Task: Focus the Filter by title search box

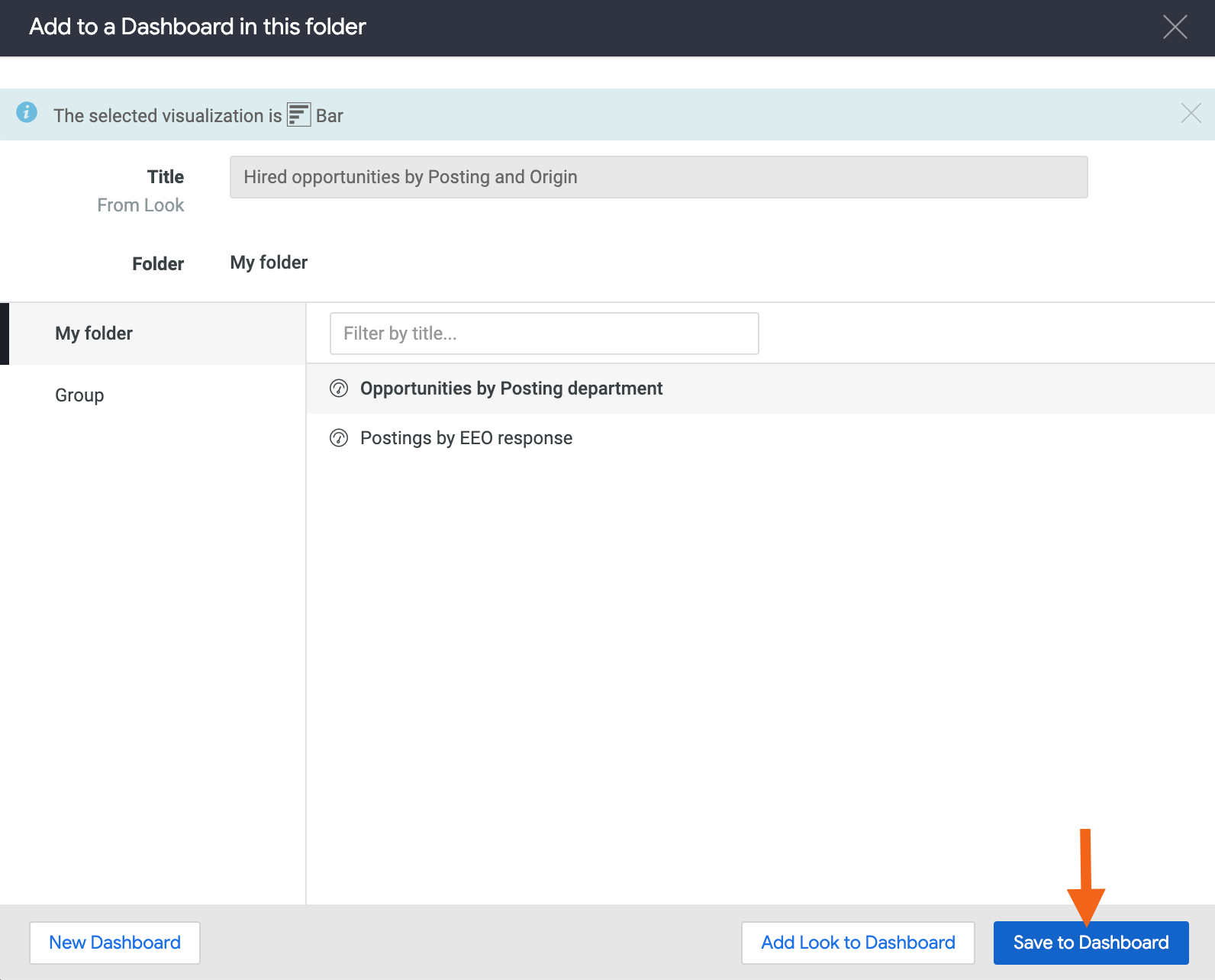Action: point(543,334)
